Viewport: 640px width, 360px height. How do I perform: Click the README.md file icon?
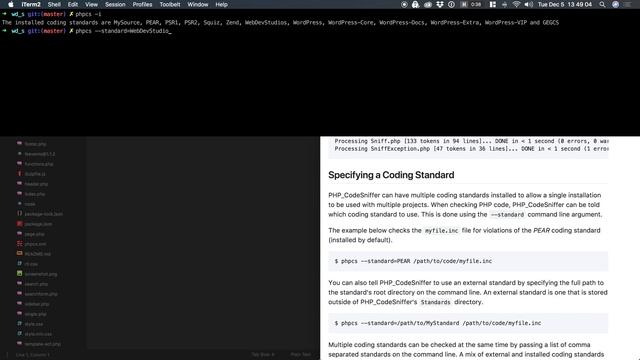pos(19,253)
